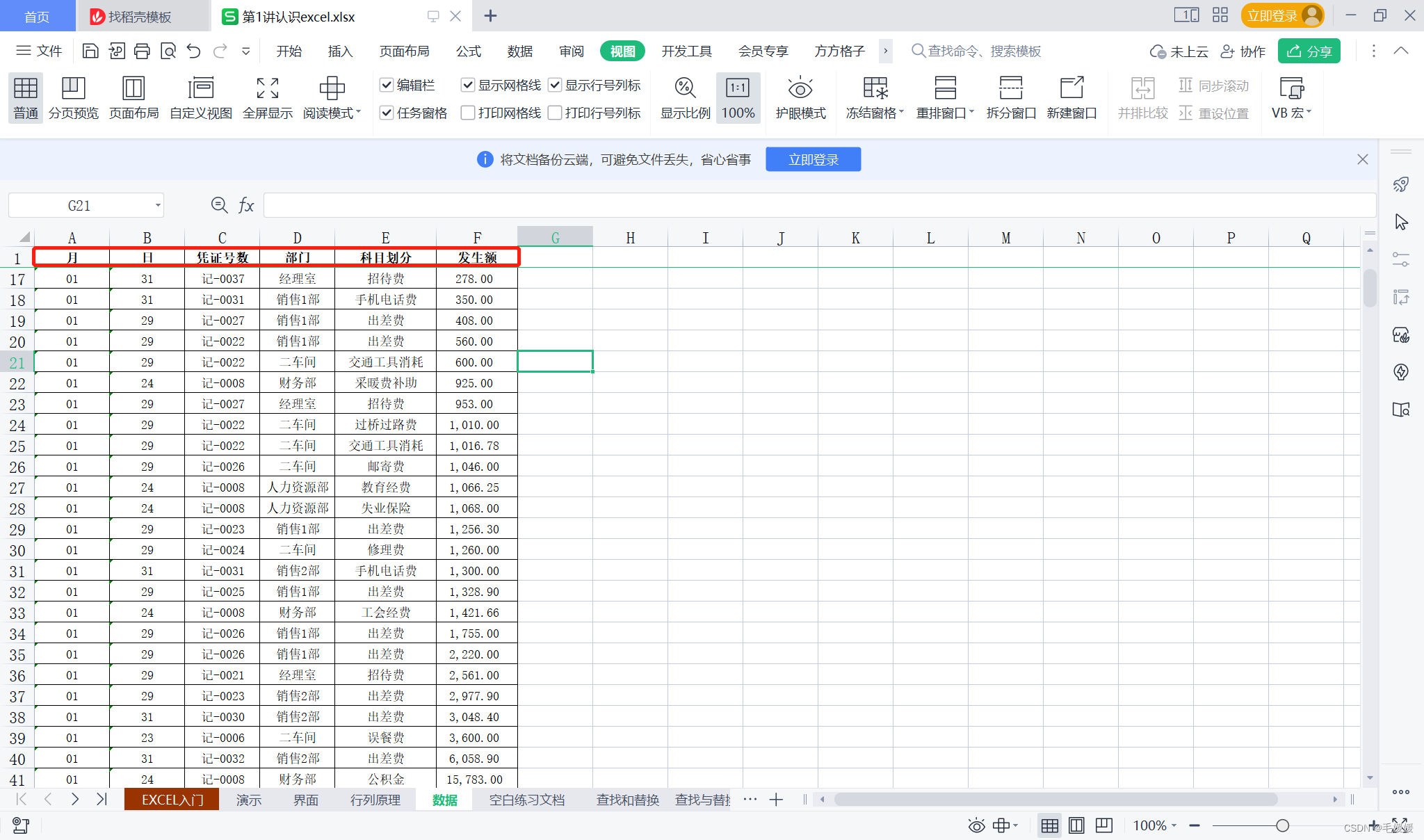Click the fx insert function icon

pos(246,205)
